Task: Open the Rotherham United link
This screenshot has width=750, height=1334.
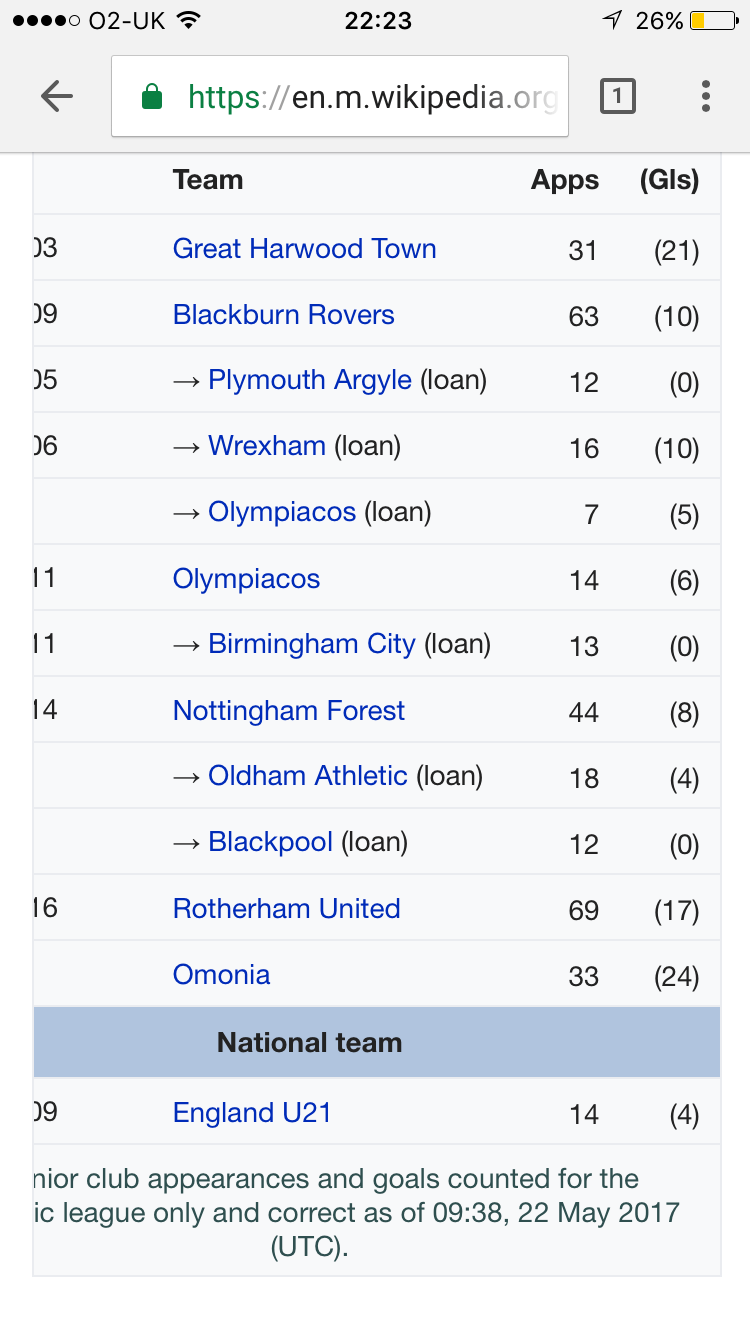Action: tap(286, 908)
